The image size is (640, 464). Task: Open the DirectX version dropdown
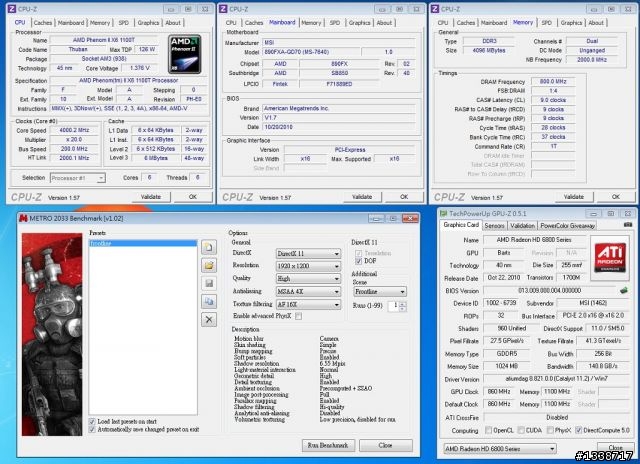pyautogui.click(x=308, y=253)
